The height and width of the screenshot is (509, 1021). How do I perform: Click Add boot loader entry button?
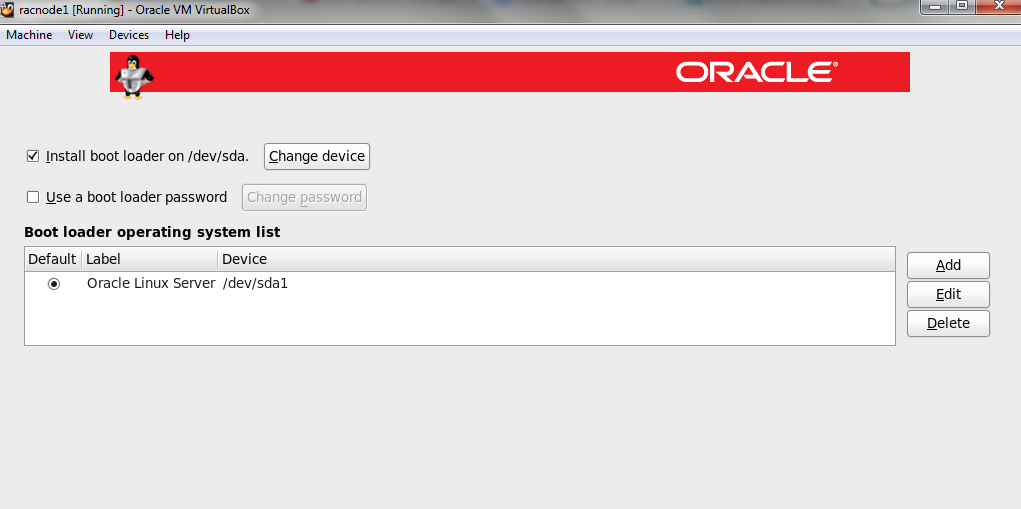pyautogui.click(x=948, y=266)
